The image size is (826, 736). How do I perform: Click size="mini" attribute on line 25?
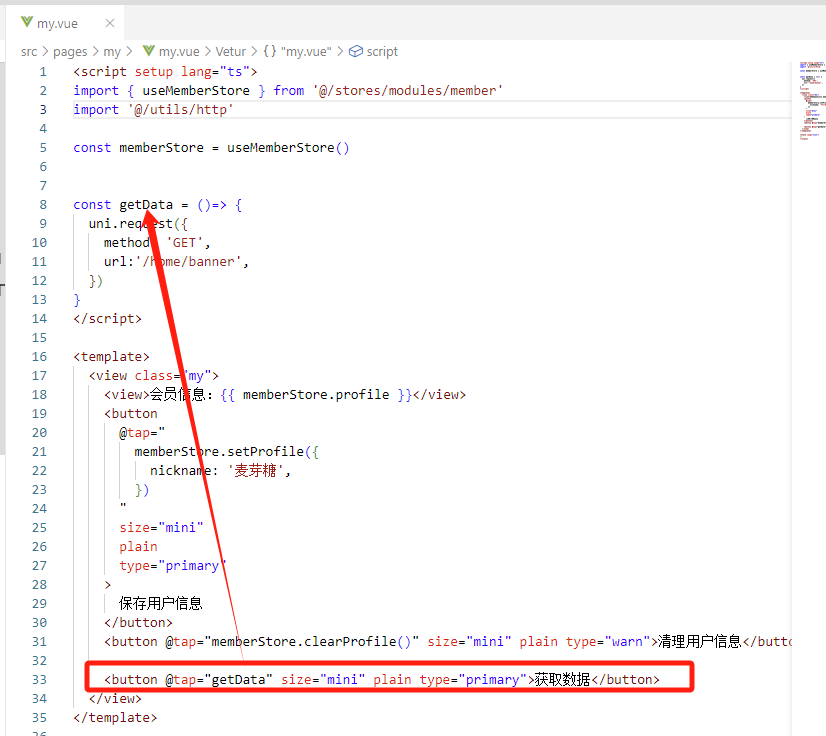click(161, 527)
